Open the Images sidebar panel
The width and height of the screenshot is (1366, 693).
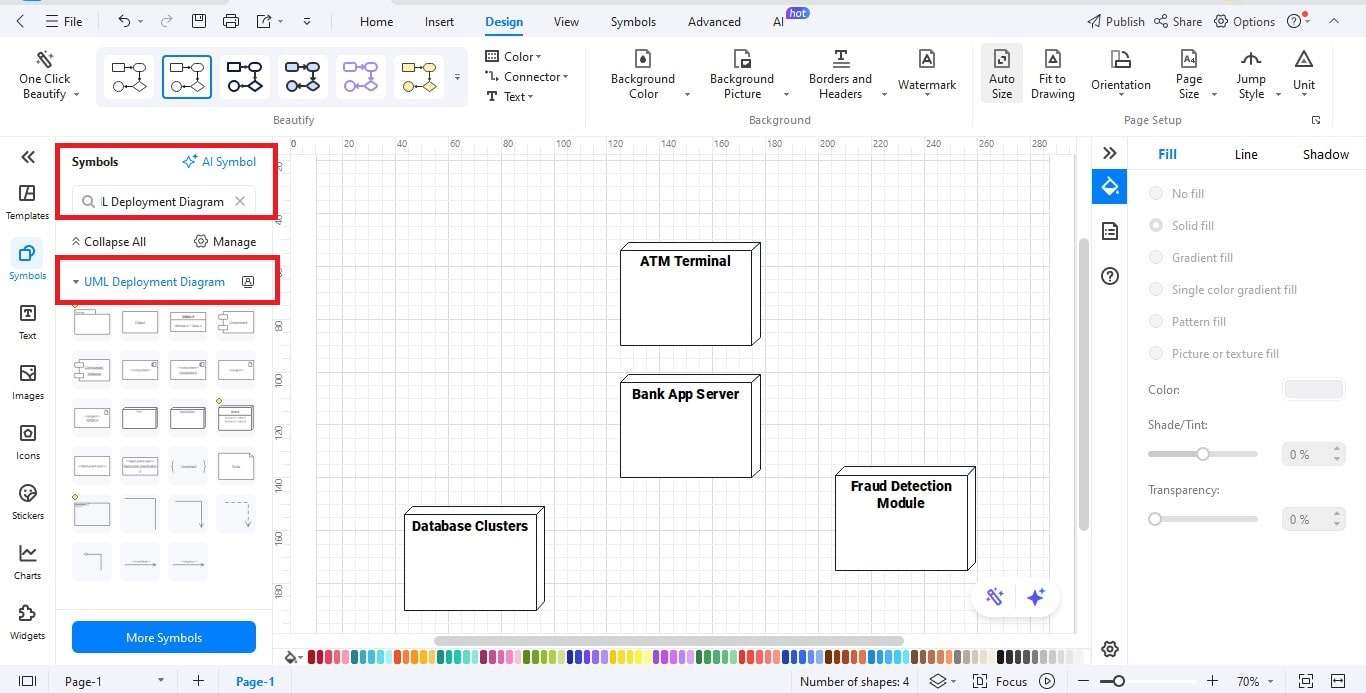27,381
